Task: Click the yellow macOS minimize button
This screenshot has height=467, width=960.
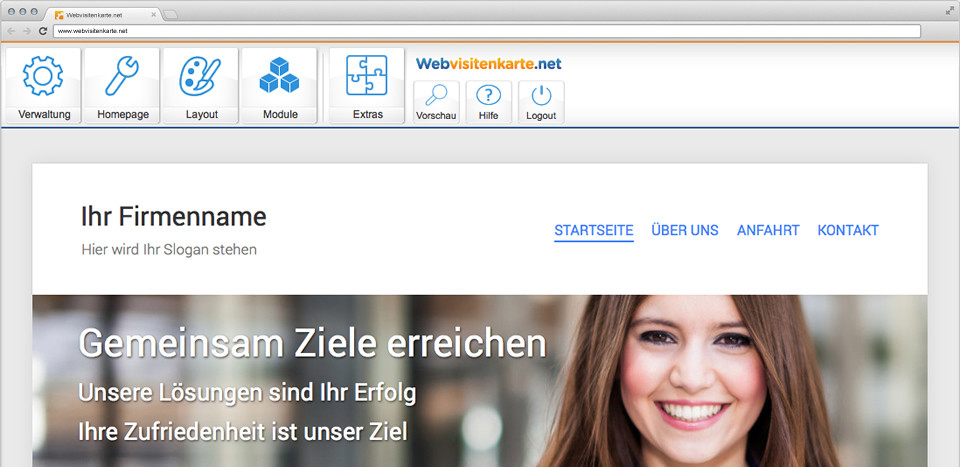Action: [x=23, y=12]
